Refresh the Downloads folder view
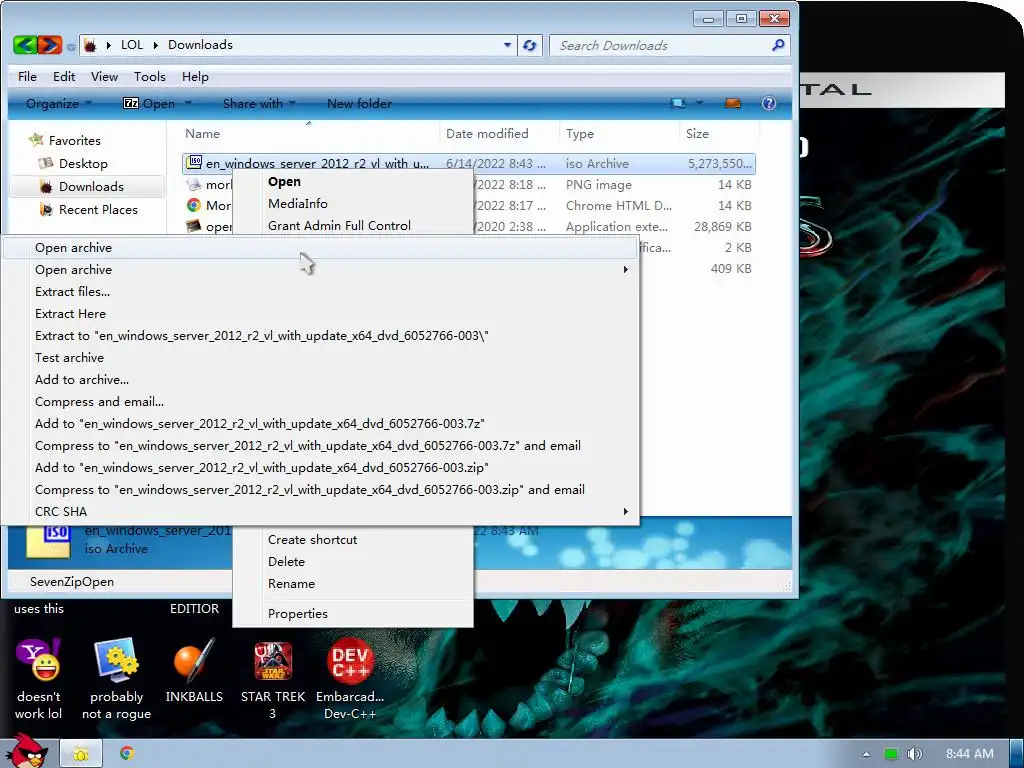 tap(530, 45)
